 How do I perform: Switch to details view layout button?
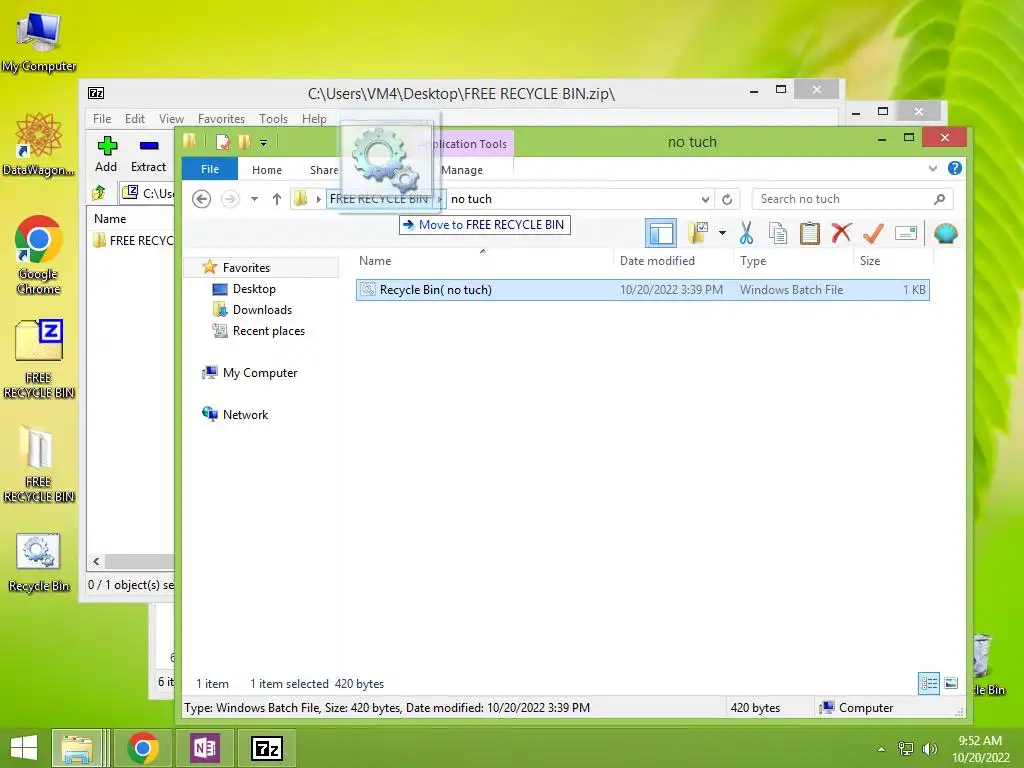929,684
